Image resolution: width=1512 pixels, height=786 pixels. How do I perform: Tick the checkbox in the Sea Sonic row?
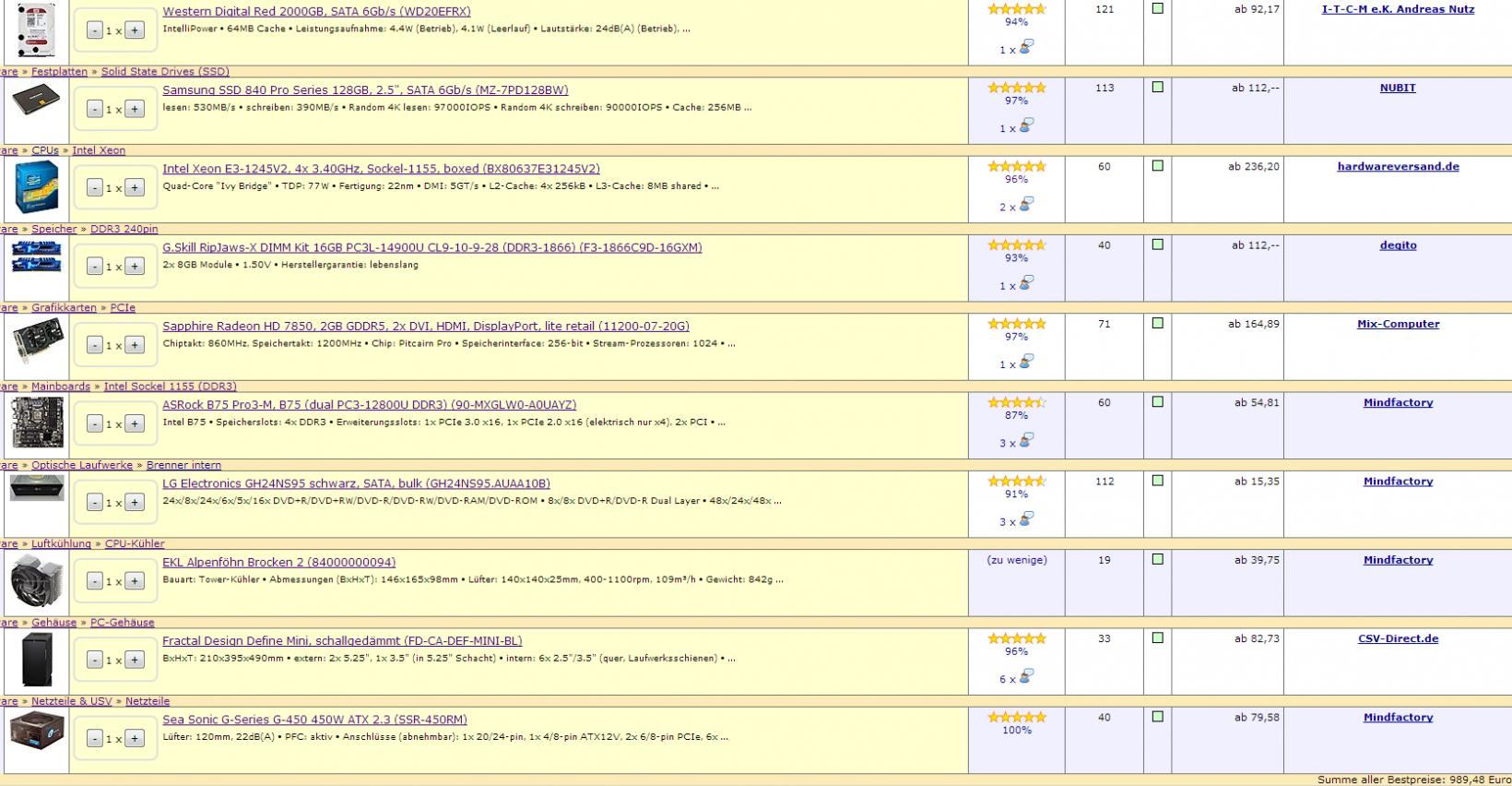1158,717
